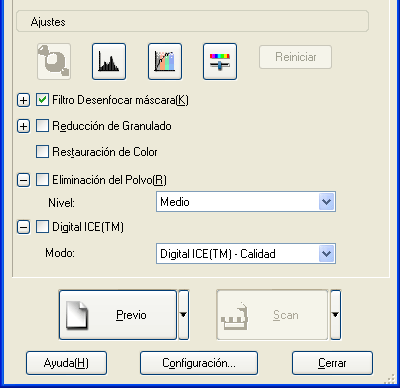Tick the Eliminación del Polvo checkbox
Image resolution: width=400 pixels, height=388 pixels.
coord(42,180)
